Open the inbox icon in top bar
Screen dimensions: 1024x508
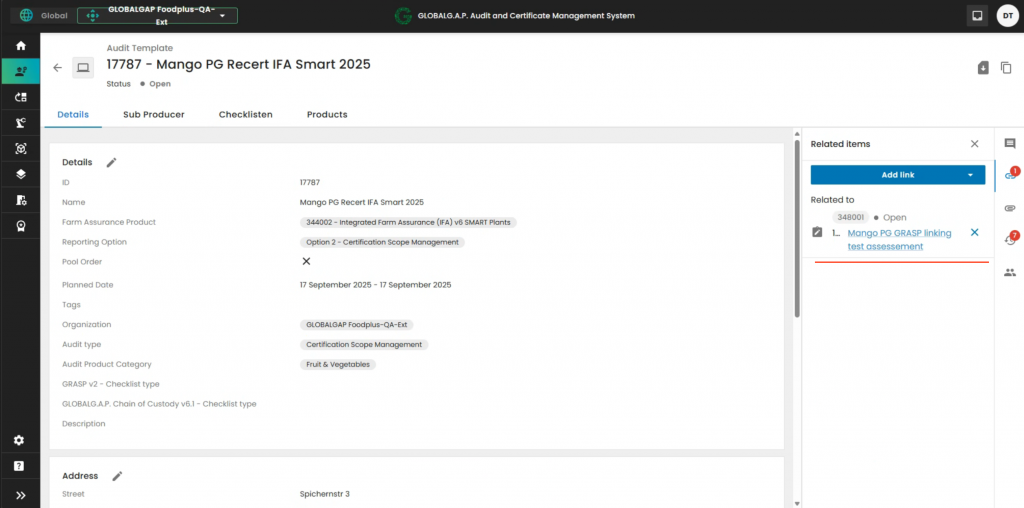(977, 16)
